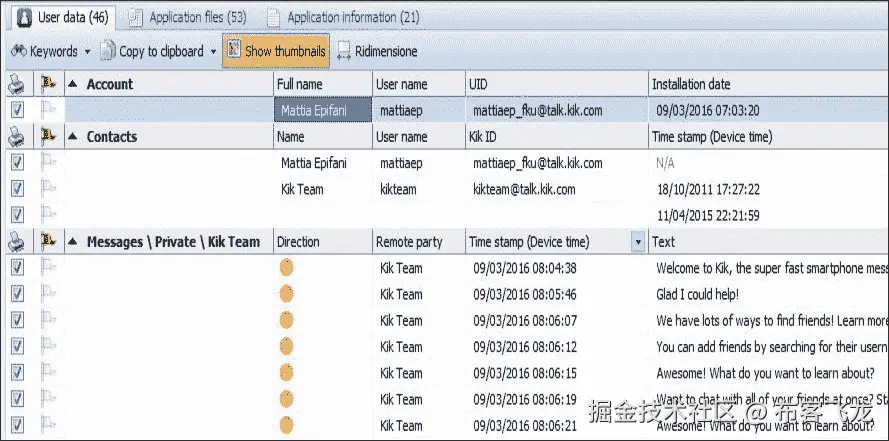Click the printer icon in the Messages header

[16, 242]
